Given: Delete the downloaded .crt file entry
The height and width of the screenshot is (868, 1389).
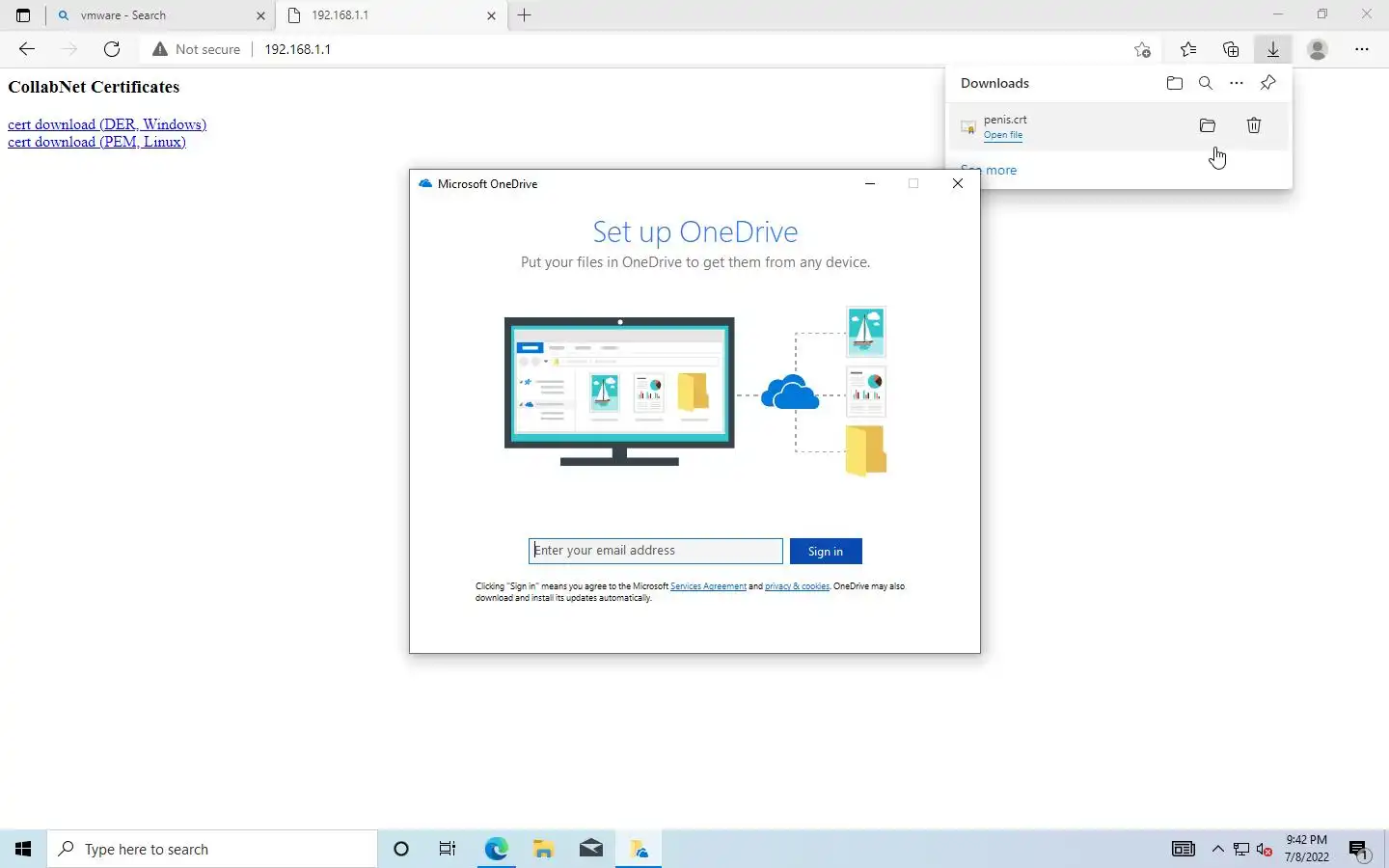Looking at the screenshot, I should (x=1254, y=125).
